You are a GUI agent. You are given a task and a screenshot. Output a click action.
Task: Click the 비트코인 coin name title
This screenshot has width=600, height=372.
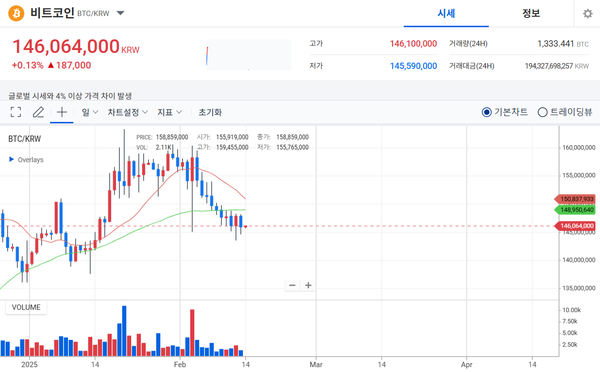pos(52,13)
